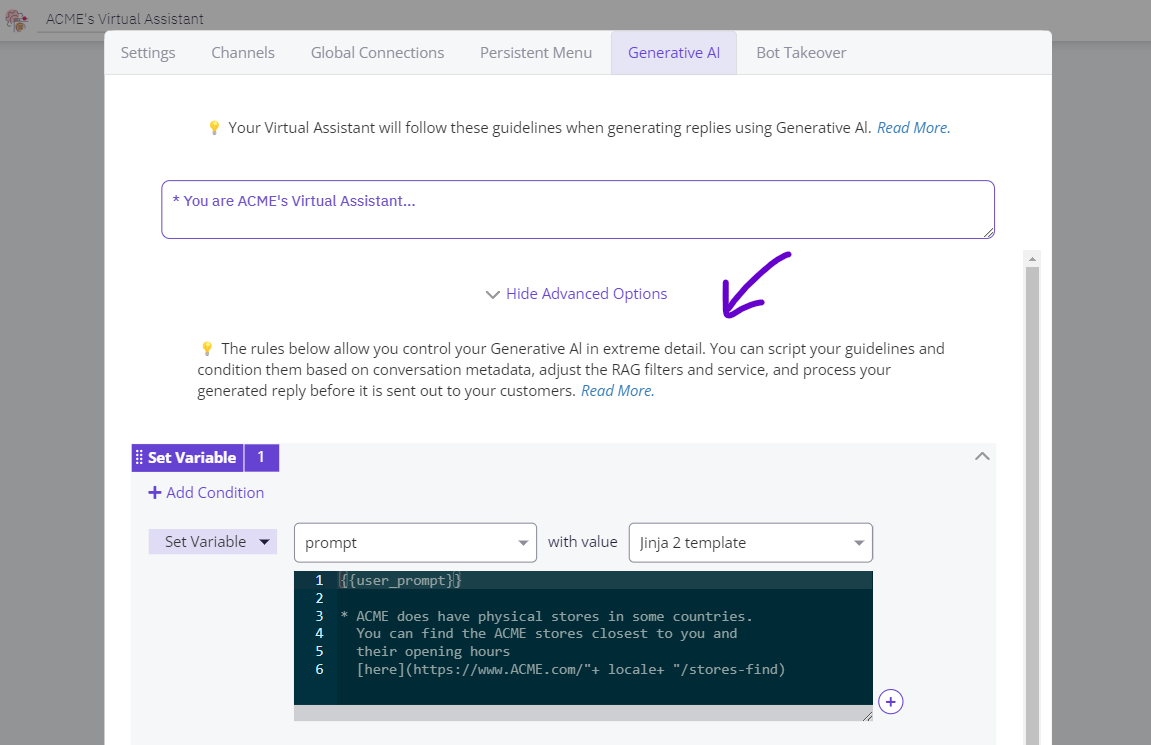Click Read More link below advanced rules

pos(617,391)
